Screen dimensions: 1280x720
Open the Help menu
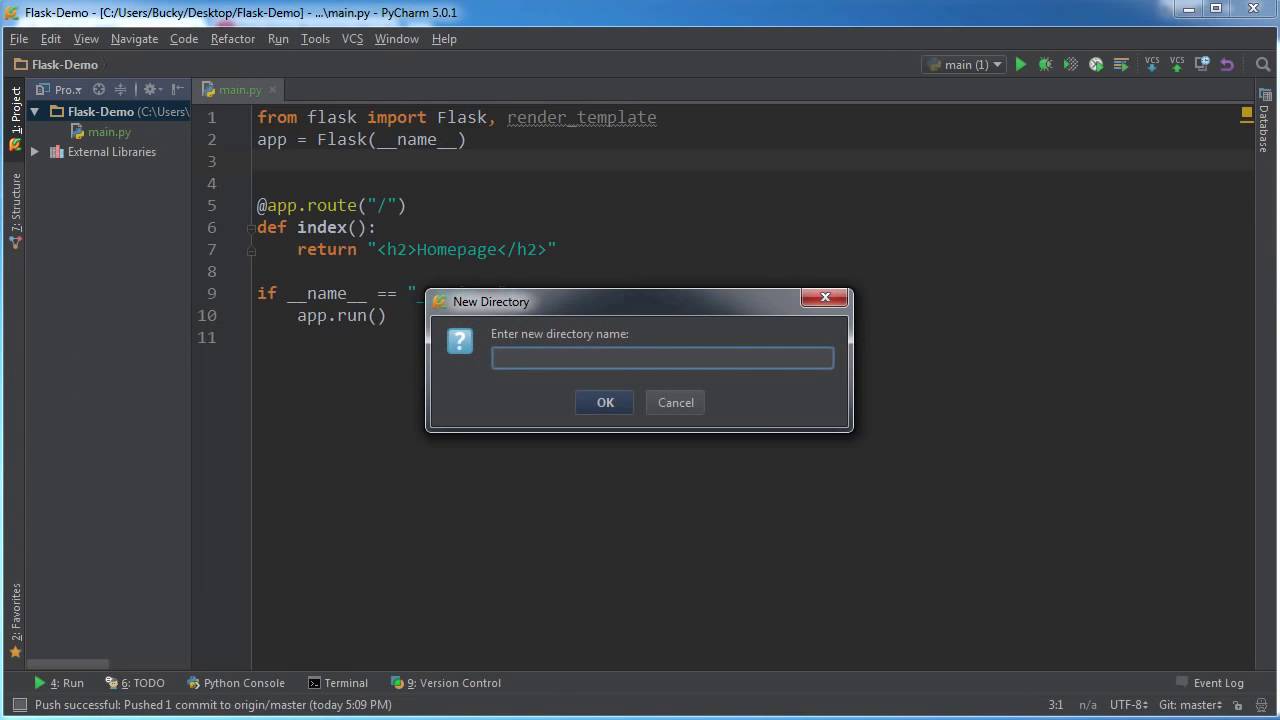coord(444,39)
